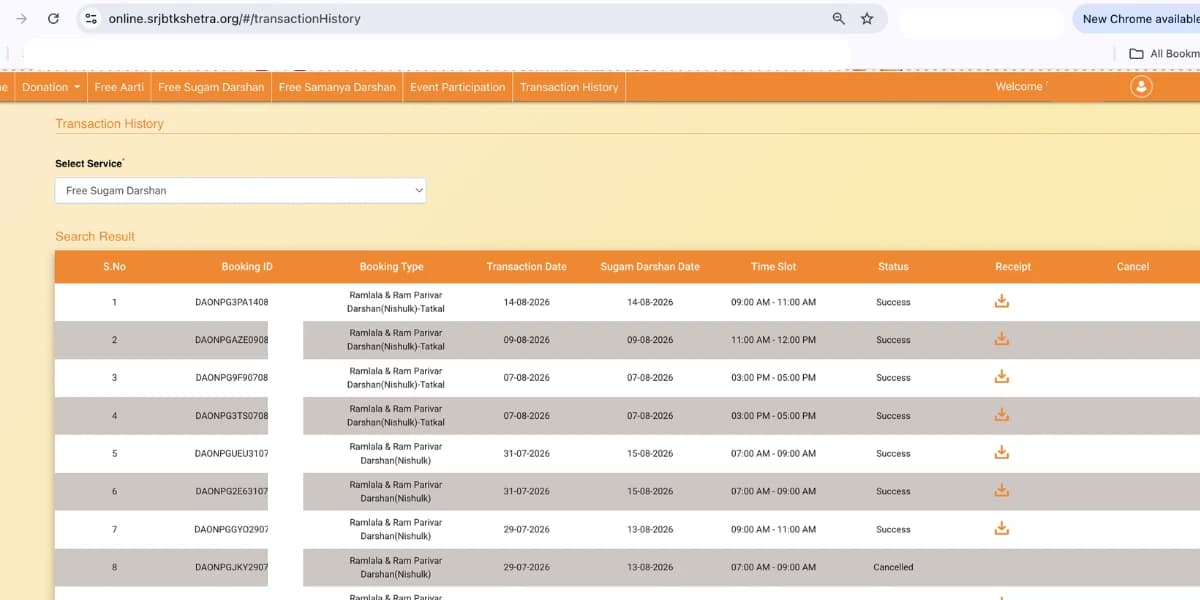Select booking ID DAONPGAZE0908
Viewport: 1200px width, 600px height.
tap(231, 340)
